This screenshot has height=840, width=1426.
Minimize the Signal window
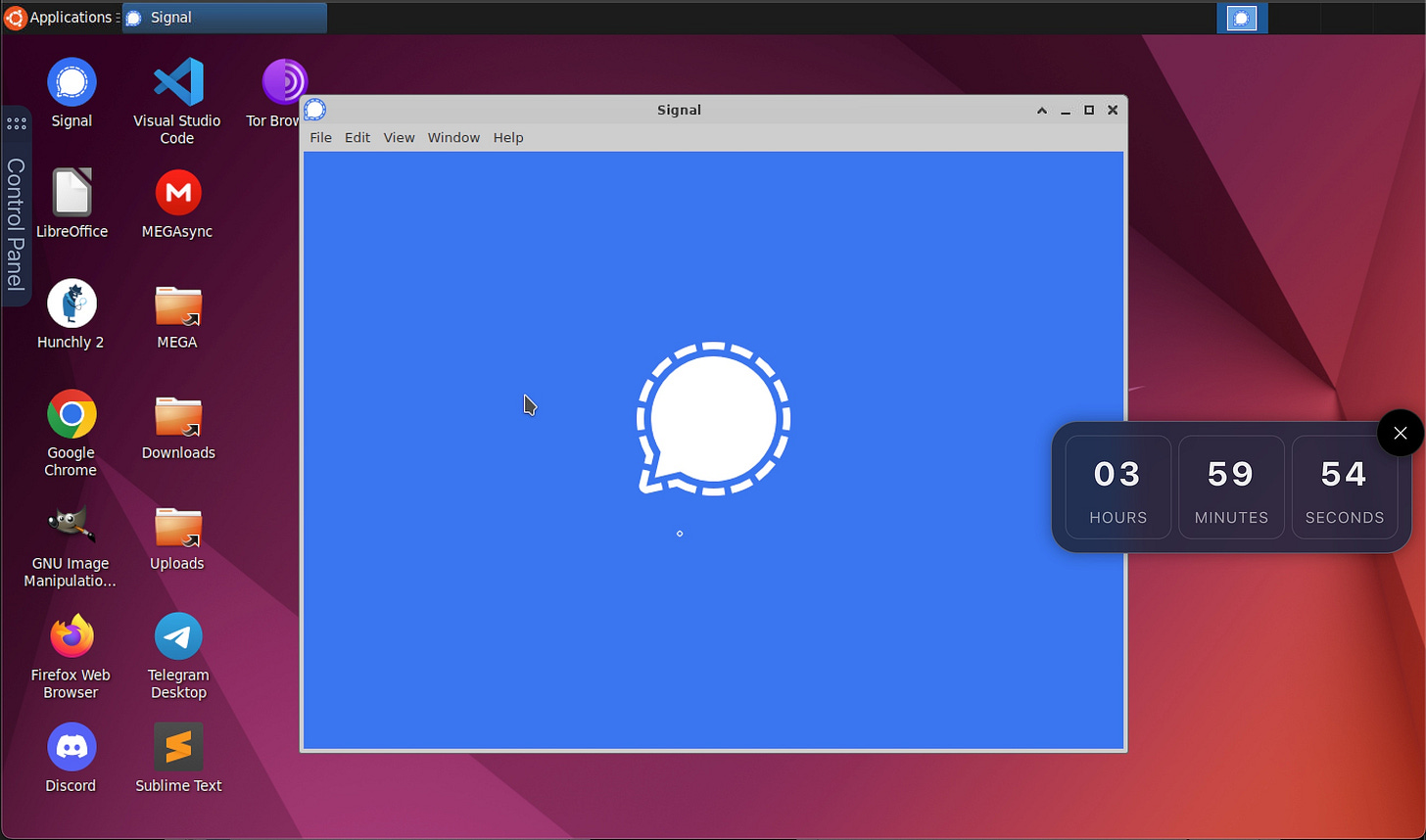1066,111
